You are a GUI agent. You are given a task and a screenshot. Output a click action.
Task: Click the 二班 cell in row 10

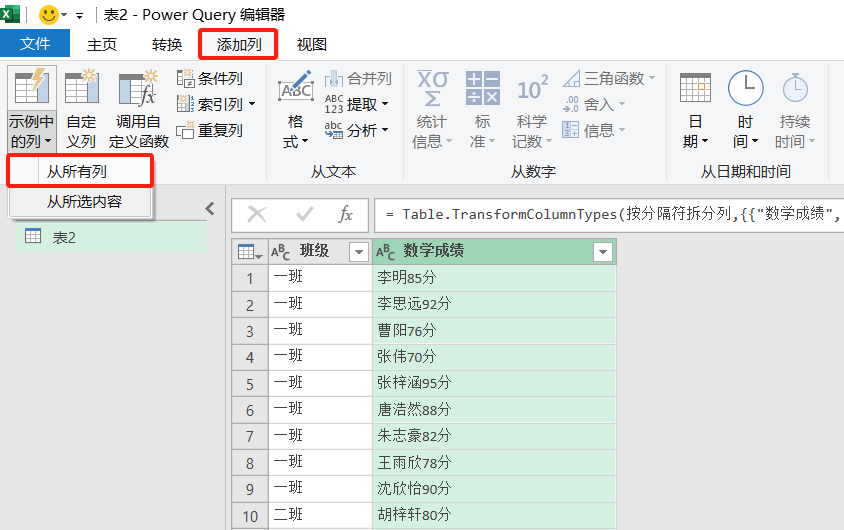pos(320,515)
